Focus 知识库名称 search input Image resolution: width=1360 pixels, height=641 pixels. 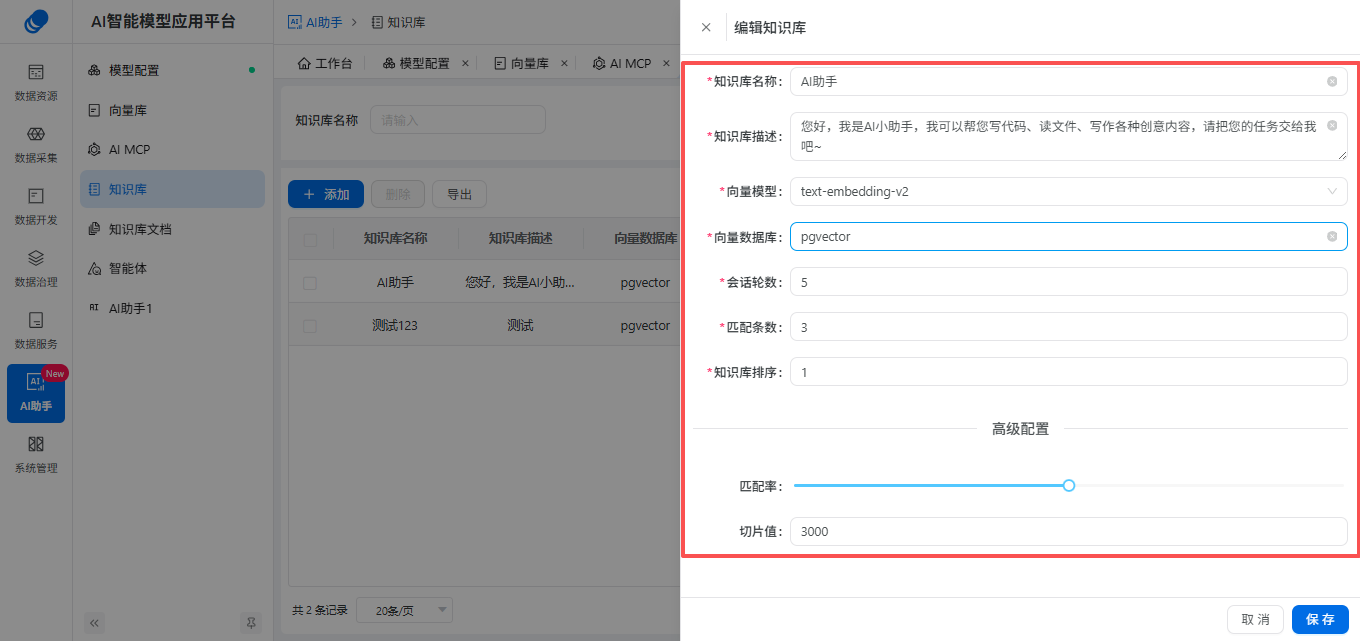[x=458, y=120]
